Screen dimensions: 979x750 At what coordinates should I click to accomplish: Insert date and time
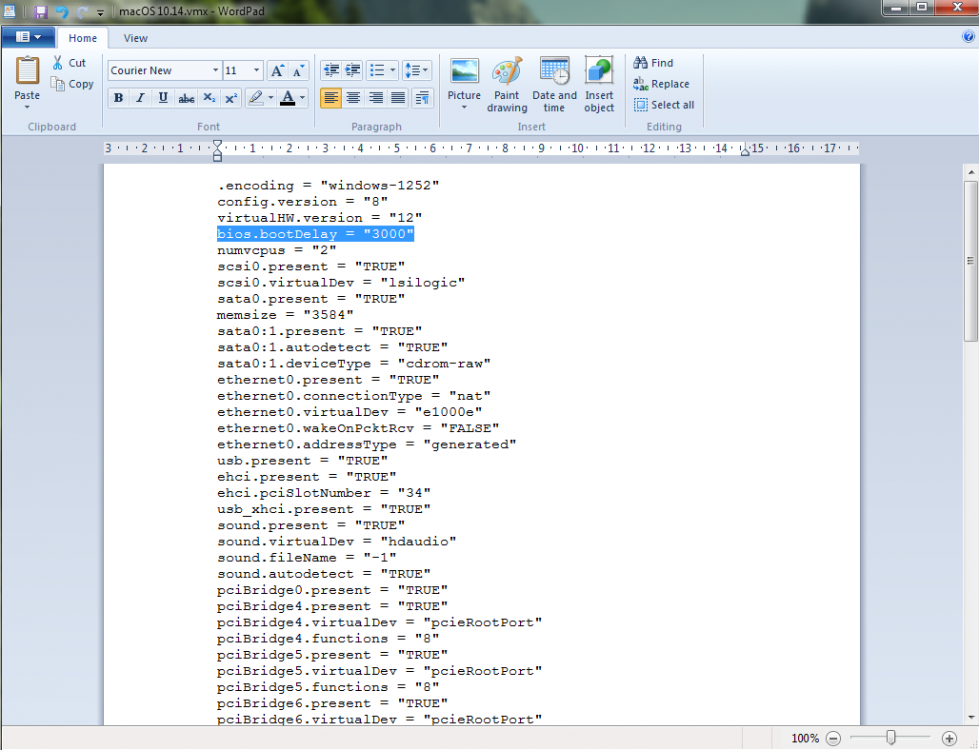coord(554,85)
